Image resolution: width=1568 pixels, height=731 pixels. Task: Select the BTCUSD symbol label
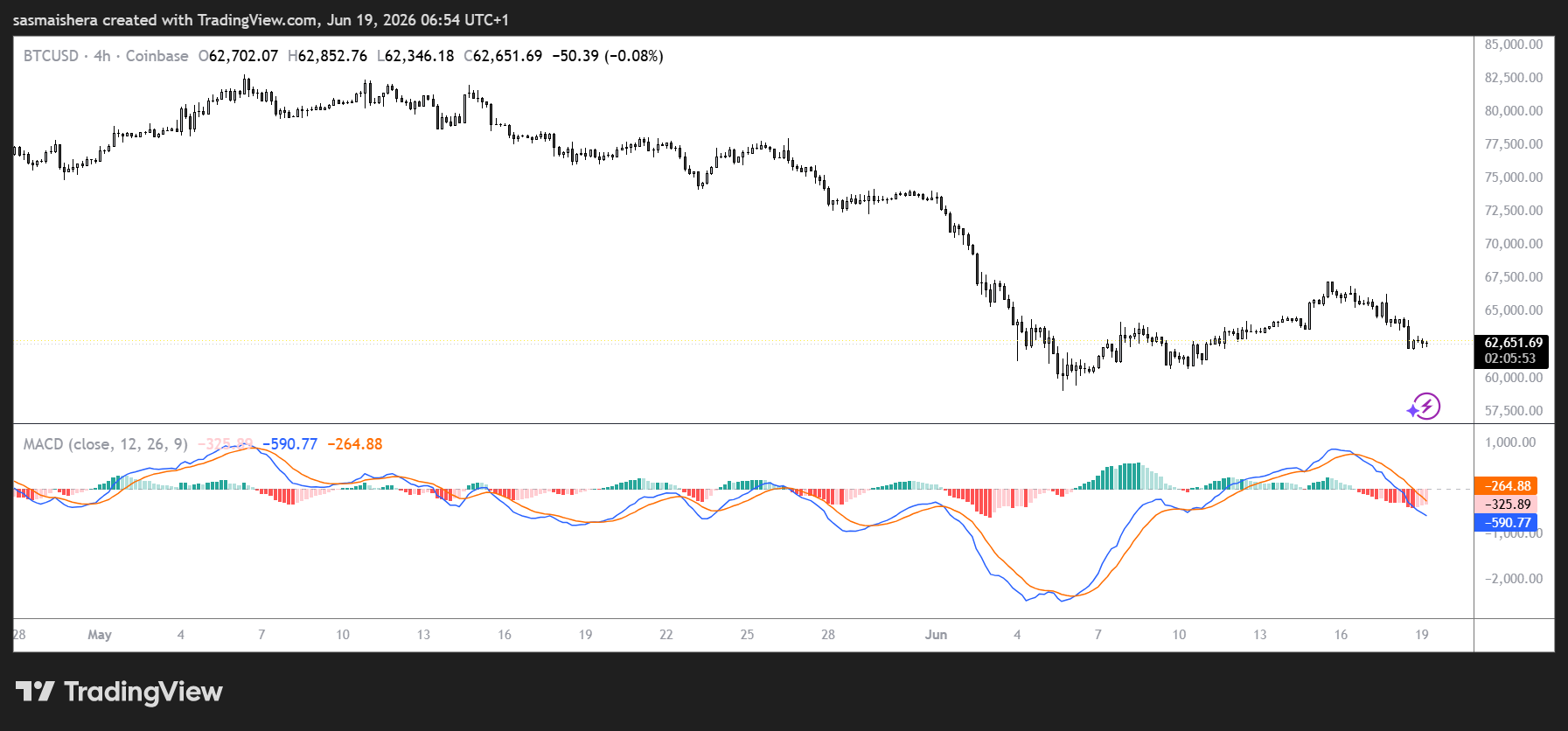pyautogui.click(x=51, y=56)
